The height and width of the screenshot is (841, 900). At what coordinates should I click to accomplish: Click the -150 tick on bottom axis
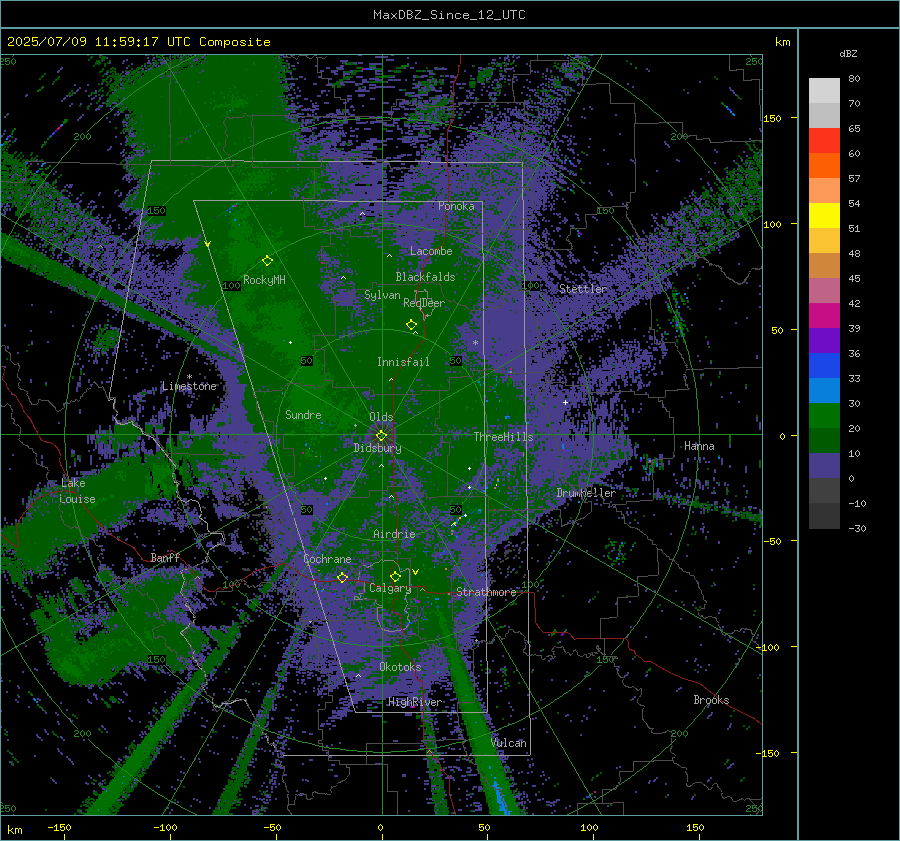[59, 827]
